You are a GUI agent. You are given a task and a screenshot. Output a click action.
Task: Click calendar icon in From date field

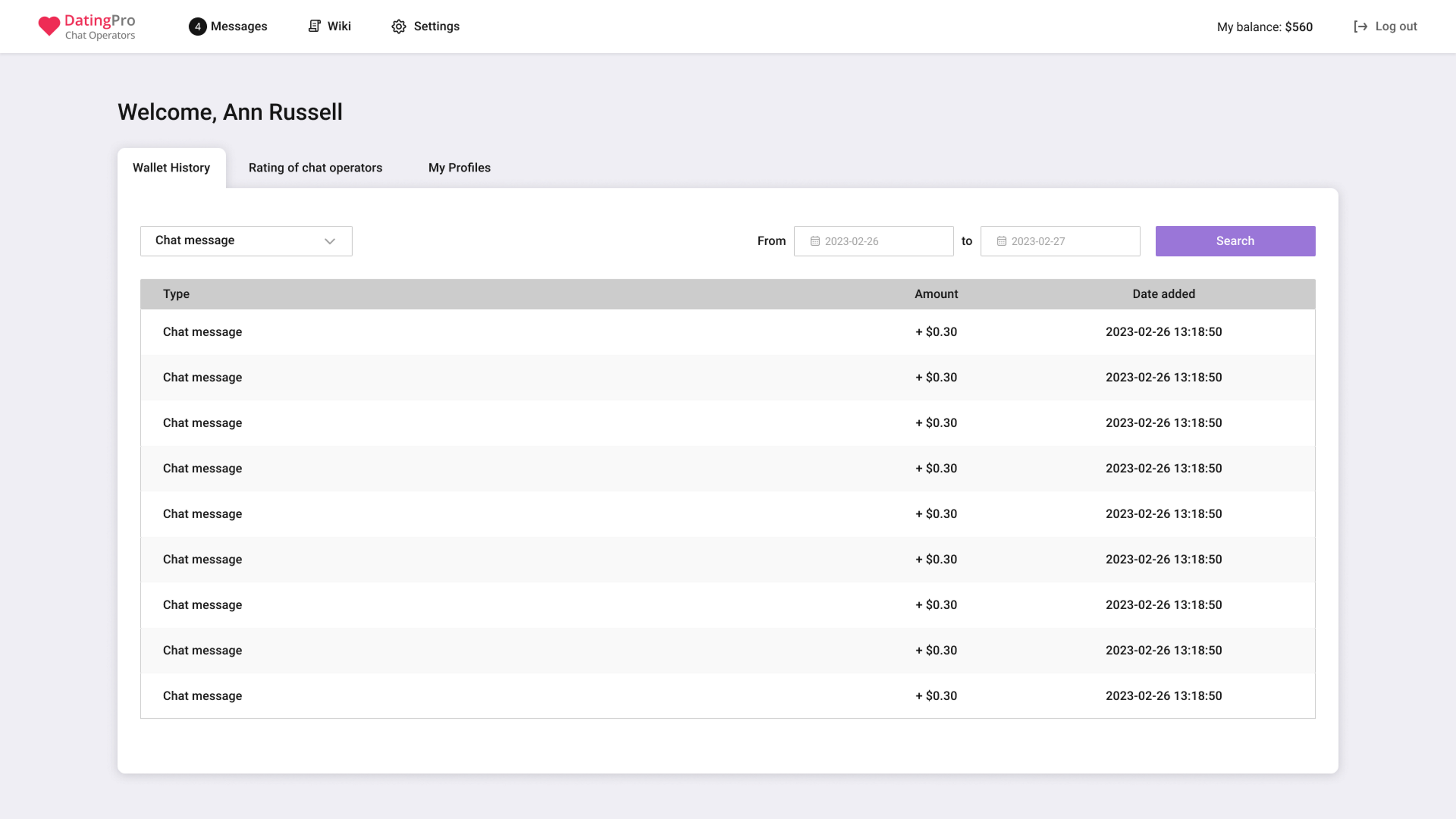tap(815, 241)
